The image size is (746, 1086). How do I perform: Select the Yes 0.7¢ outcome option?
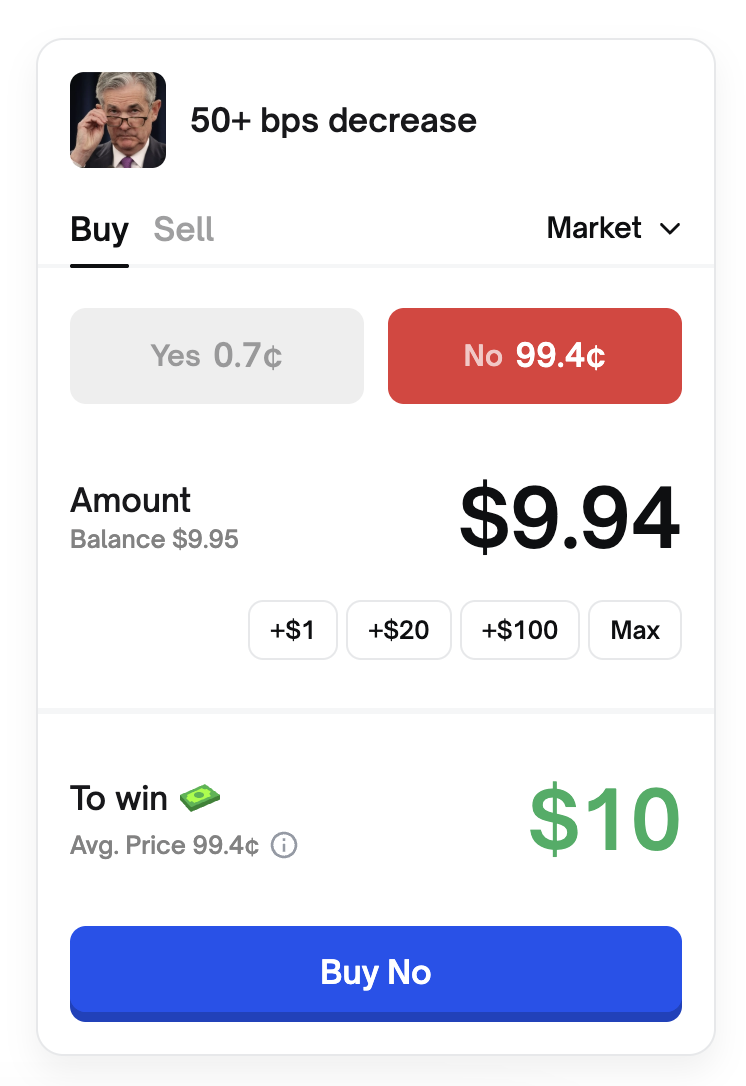click(x=217, y=356)
